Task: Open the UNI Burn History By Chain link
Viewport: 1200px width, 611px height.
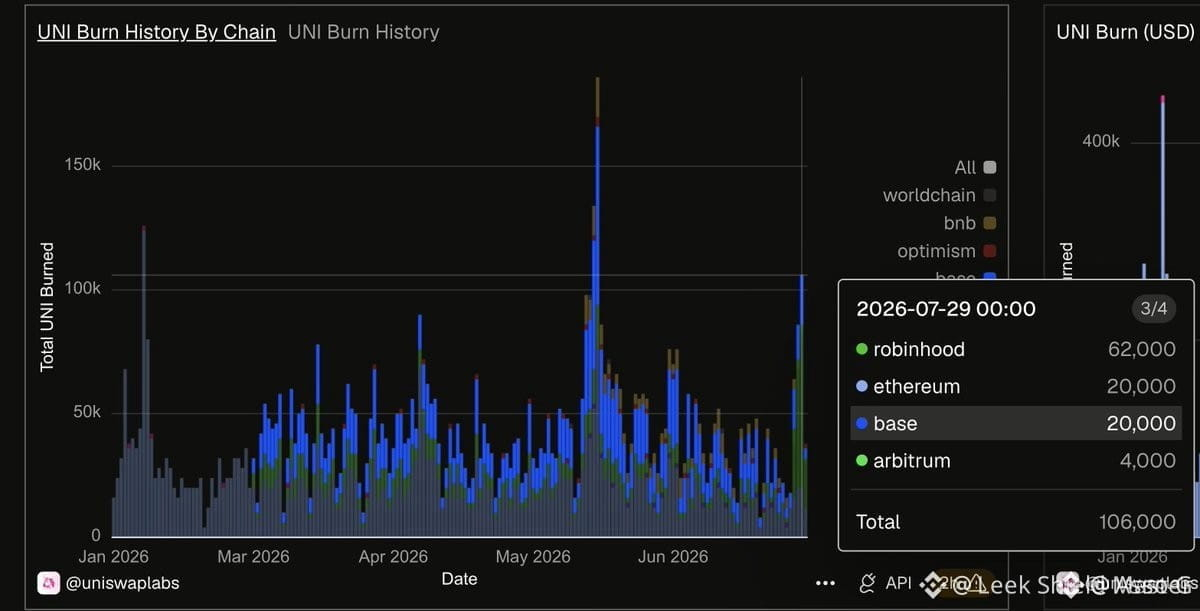Action: coord(156,32)
